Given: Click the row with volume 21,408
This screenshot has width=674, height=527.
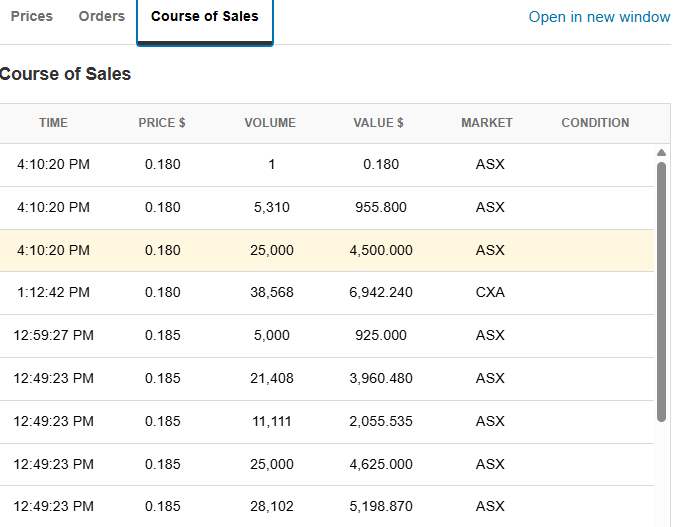Looking at the screenshot, I should point(272,379).
